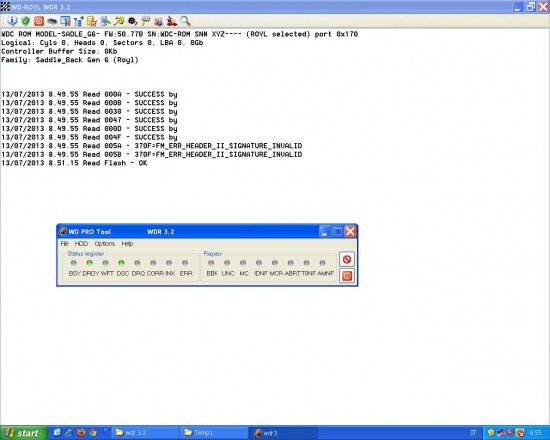The width and height of the screenshot is (550, 440).
Task: Click the red lawnmower icon in the toolbar
Action: 172,21
